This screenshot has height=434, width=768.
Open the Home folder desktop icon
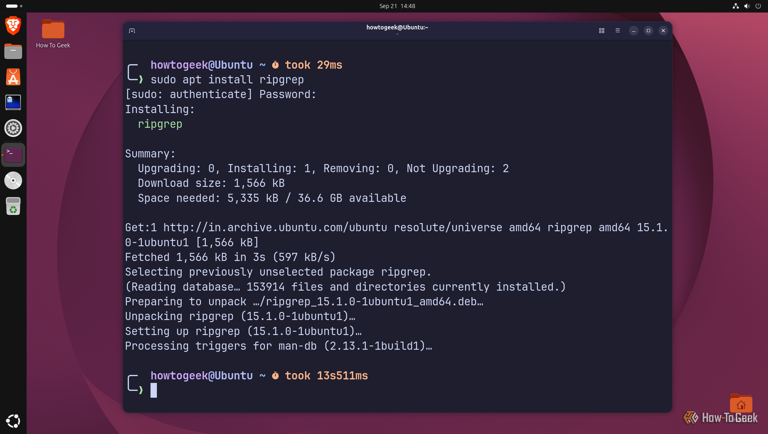(x=741, y=403)
